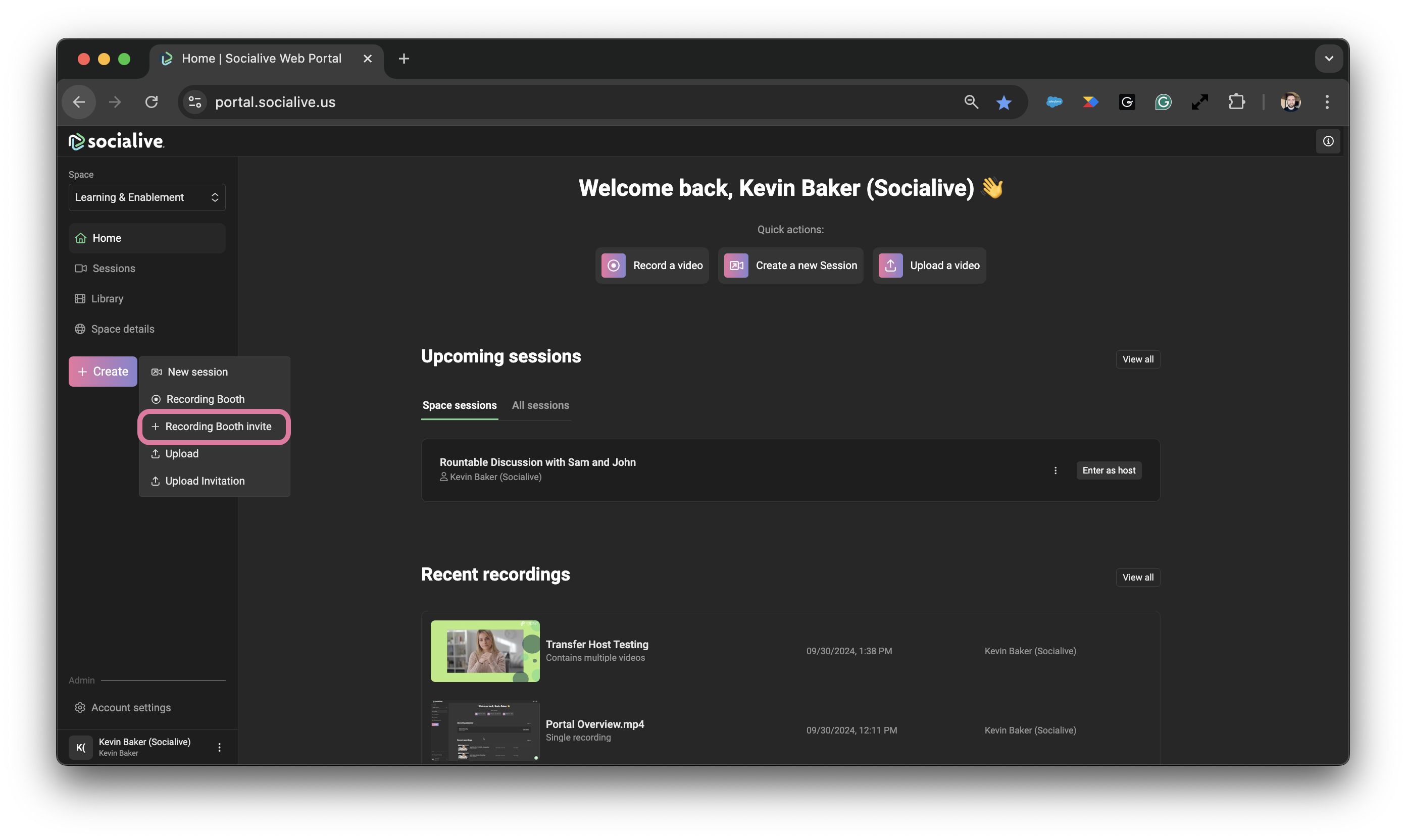Open Grammarly extension icon
The width and height of the screenshot is (1406, 840).
coord(1163,102)
